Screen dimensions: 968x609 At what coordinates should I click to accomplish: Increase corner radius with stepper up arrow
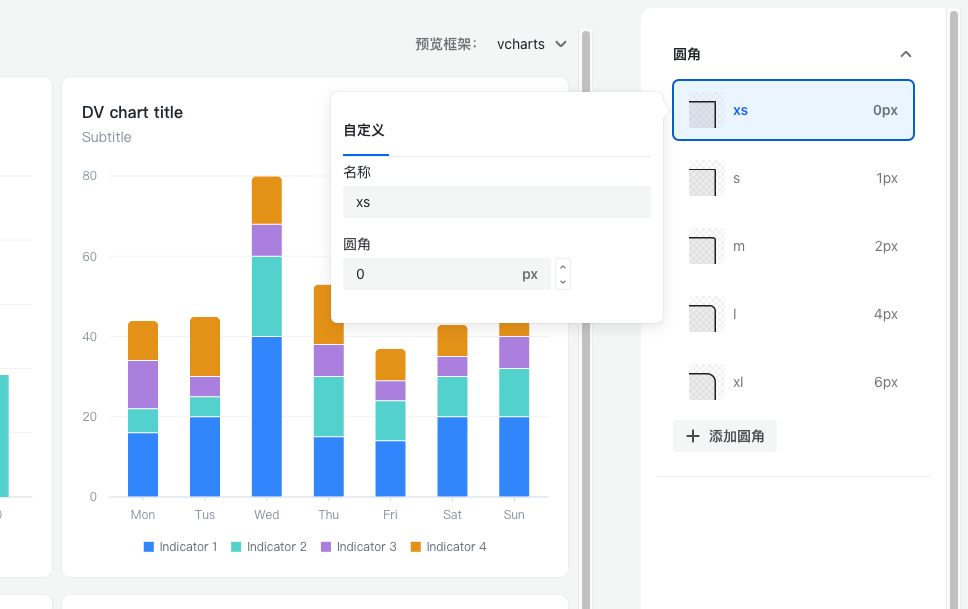(563, 267)
